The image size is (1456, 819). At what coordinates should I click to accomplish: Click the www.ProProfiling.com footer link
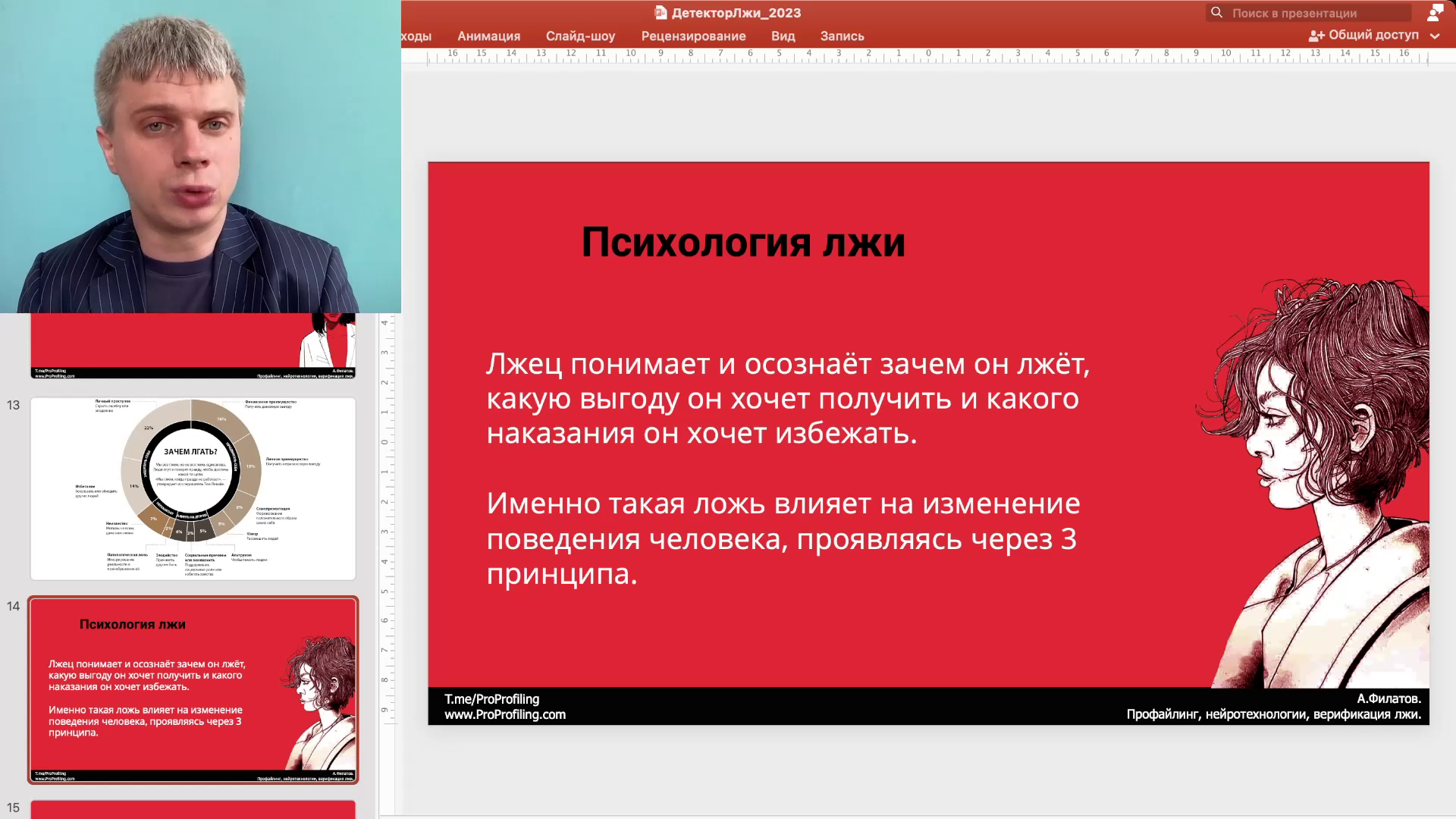(505, 714)
